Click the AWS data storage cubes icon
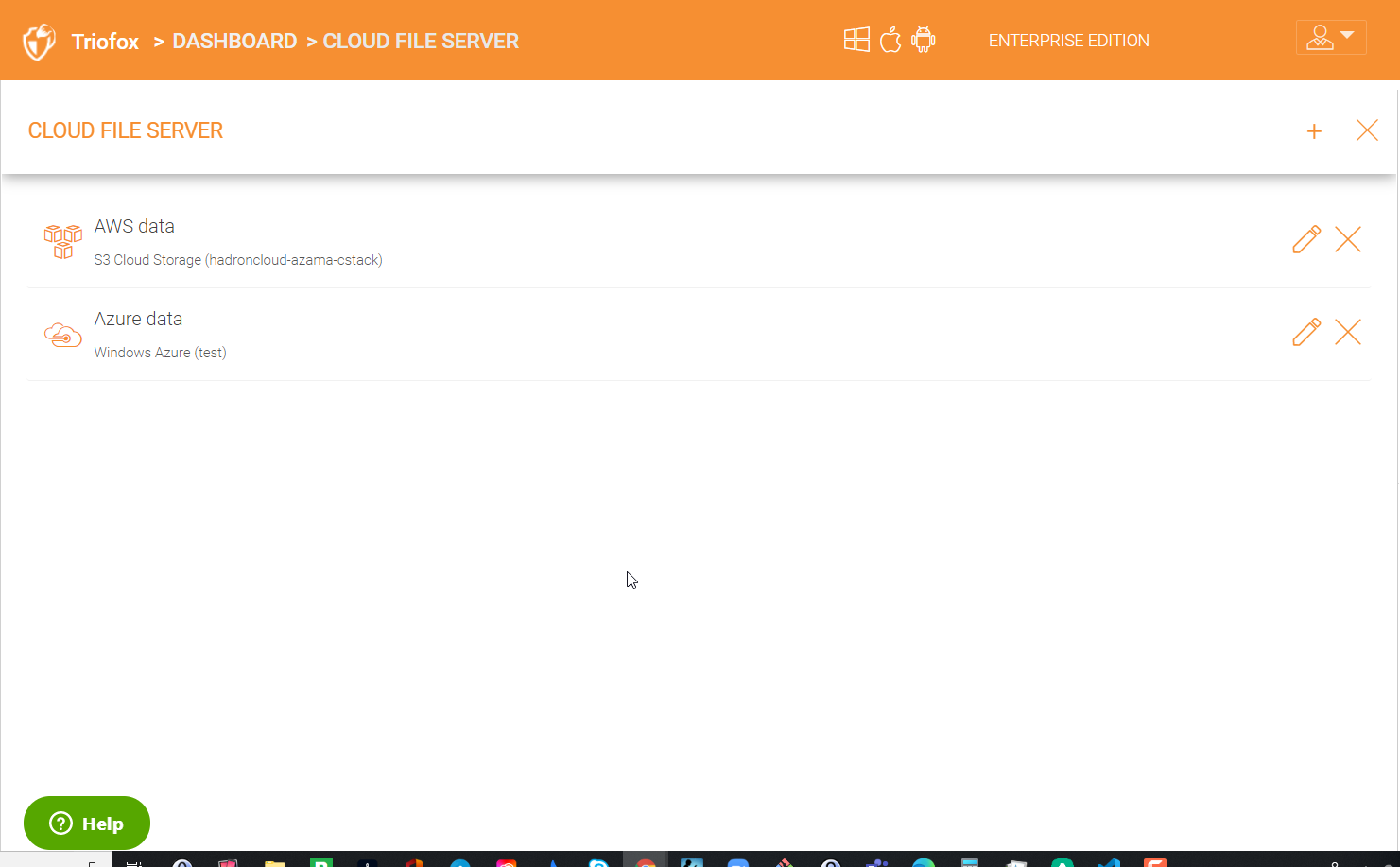 click(x=63, y=241)
